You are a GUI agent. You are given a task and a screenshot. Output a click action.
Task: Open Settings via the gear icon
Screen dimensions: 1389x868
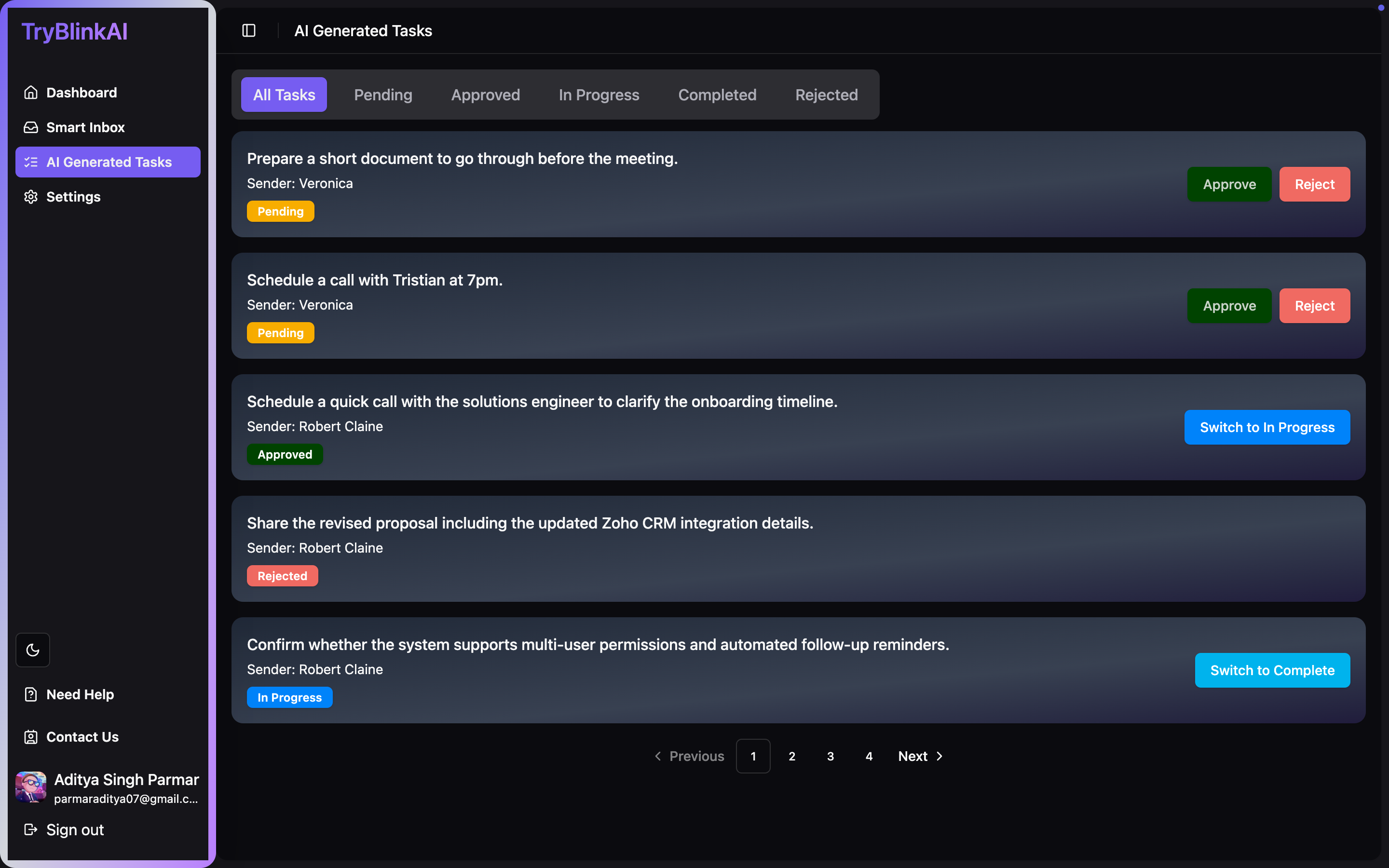pyautogui.click(x=31, y=197)
